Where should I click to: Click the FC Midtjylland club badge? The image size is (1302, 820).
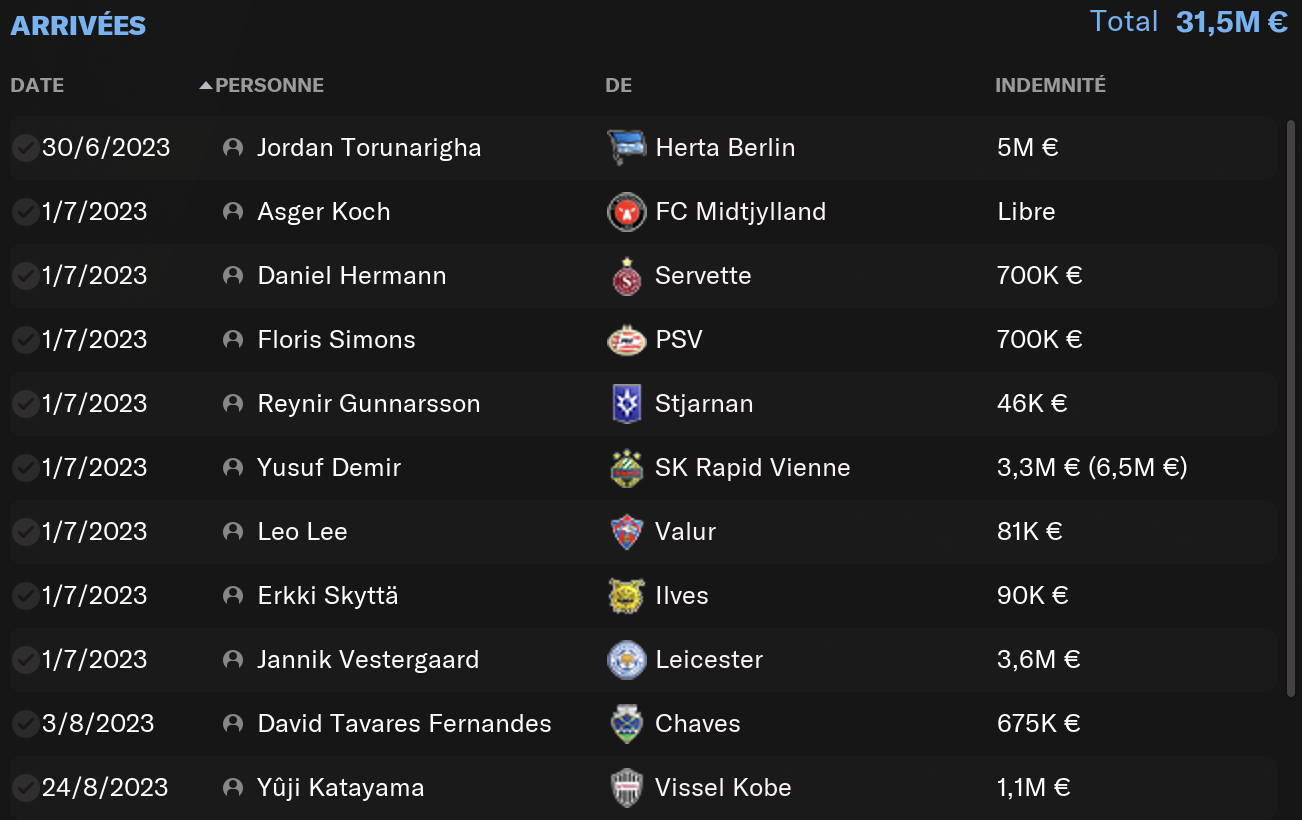coord(627,212)
